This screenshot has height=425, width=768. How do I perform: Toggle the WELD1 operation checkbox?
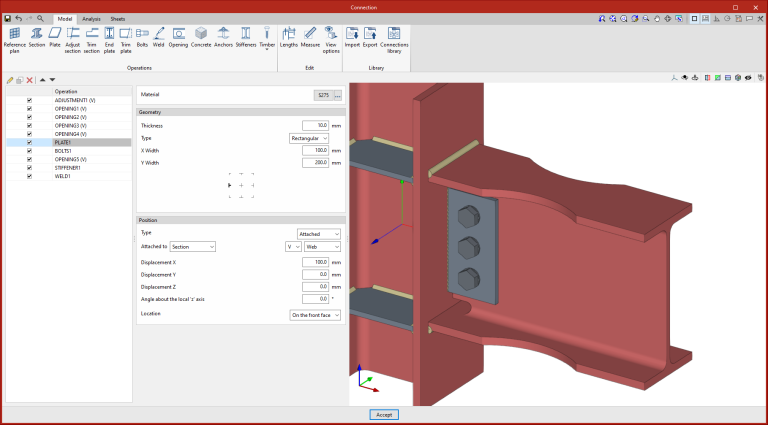(29, 176)
